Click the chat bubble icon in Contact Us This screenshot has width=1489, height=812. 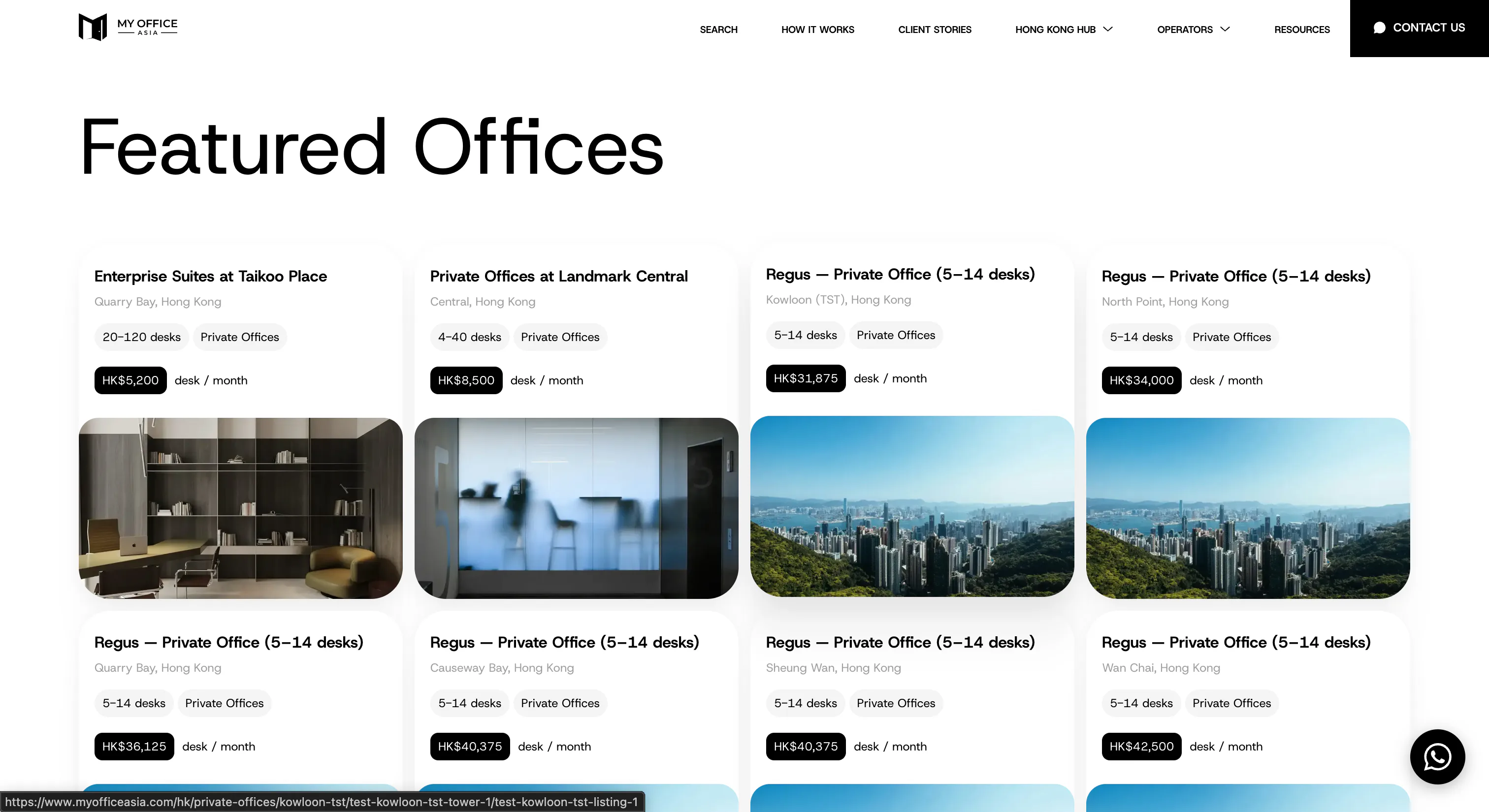[x=1379, y=28]
